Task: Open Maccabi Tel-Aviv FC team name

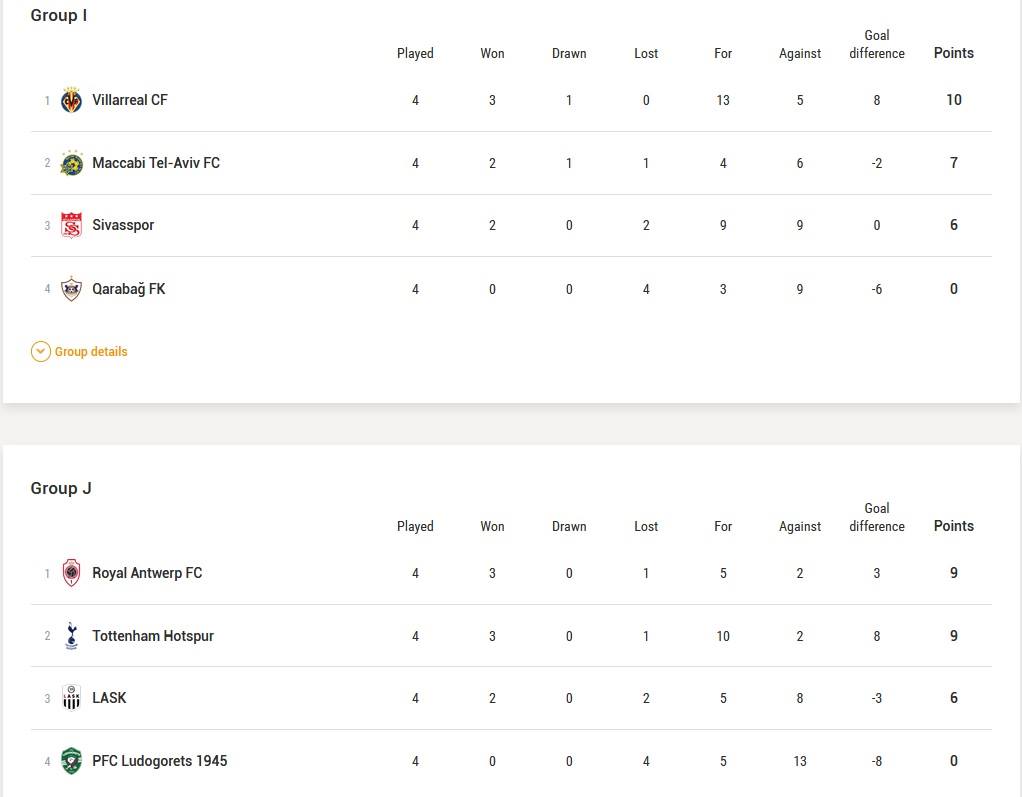Action: tap(156, 163)
